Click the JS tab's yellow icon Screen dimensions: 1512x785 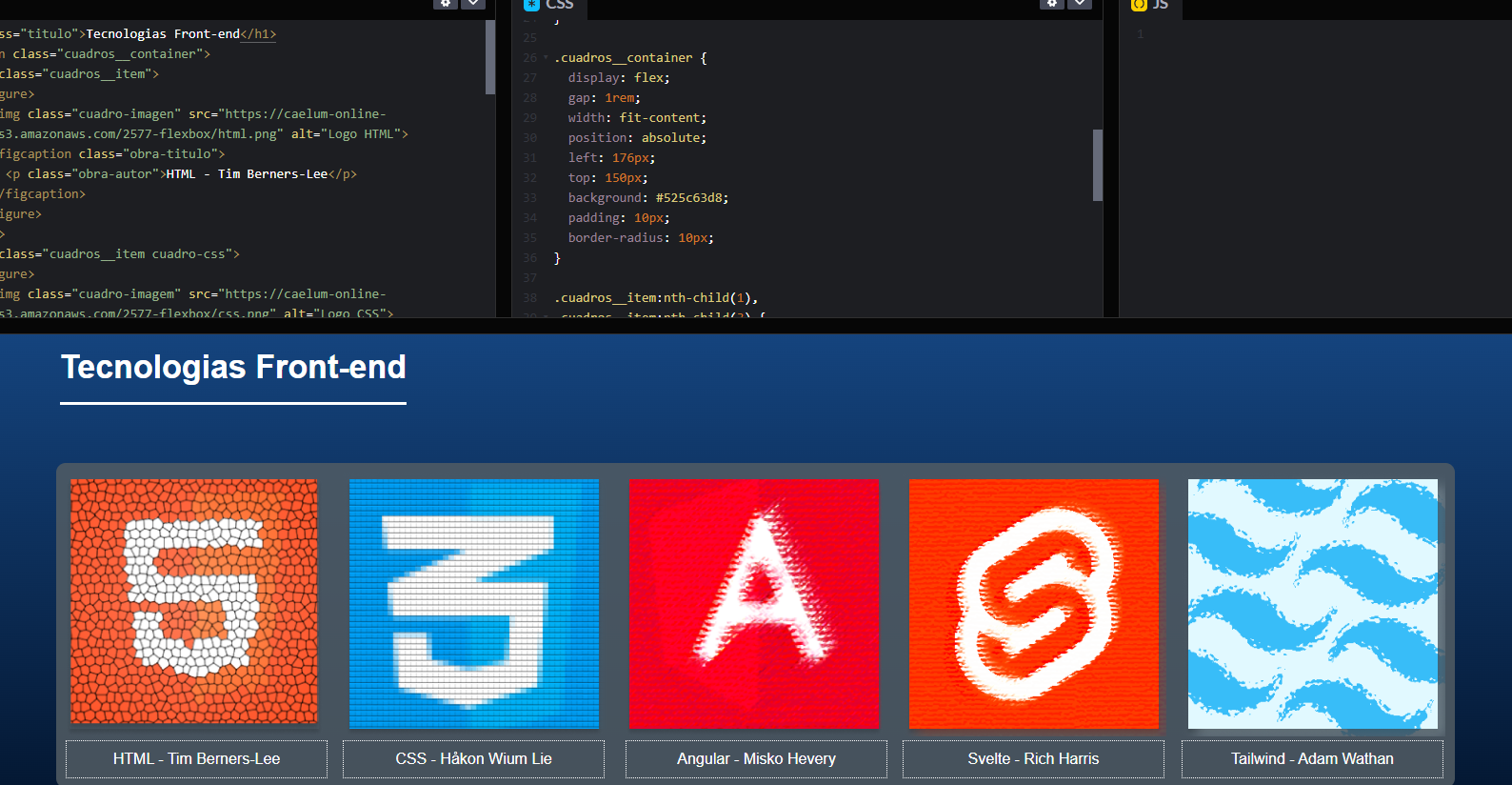[1139, 5]
